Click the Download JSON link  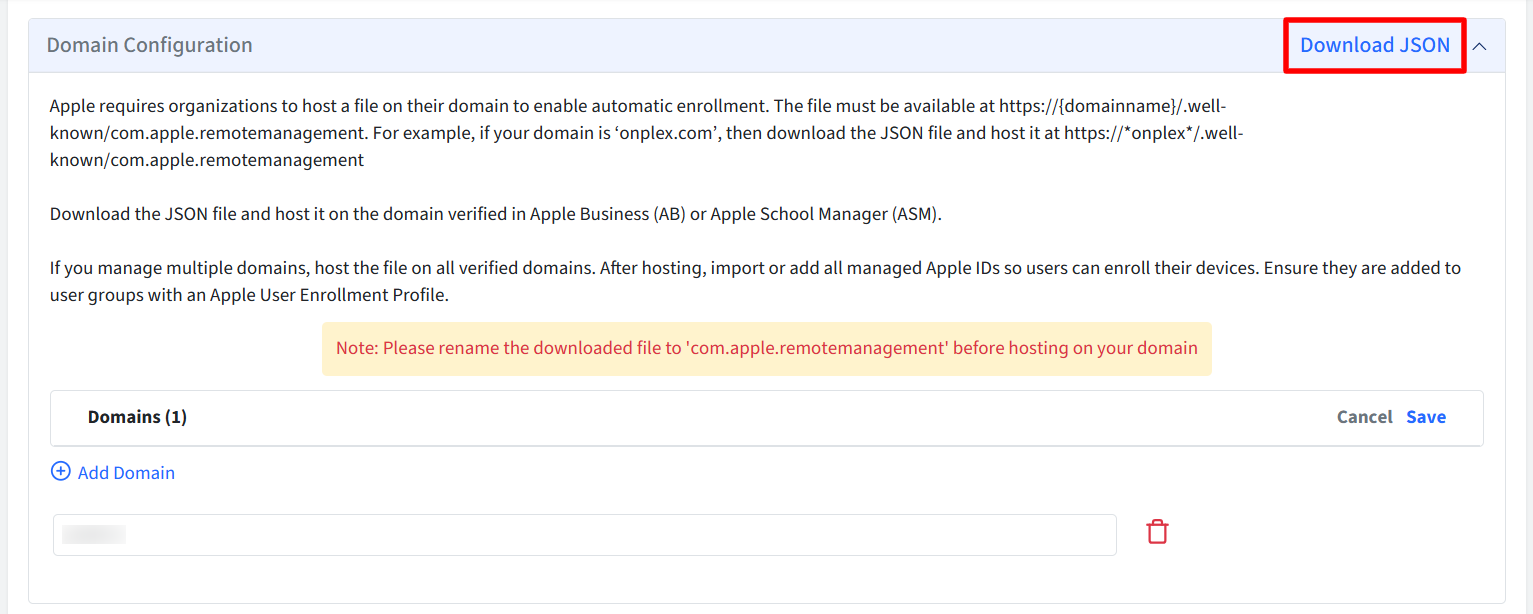(x=1374, y=45)
